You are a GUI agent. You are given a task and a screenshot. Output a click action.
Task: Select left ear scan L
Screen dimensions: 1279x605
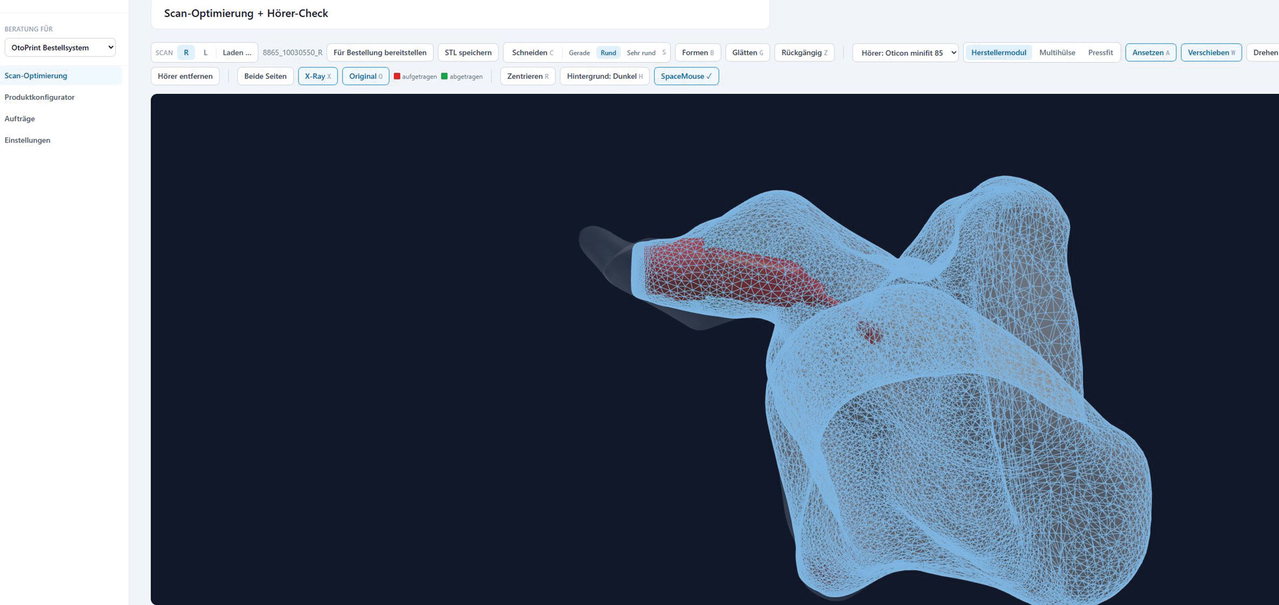pyautogui.click(x=206, y=52)
